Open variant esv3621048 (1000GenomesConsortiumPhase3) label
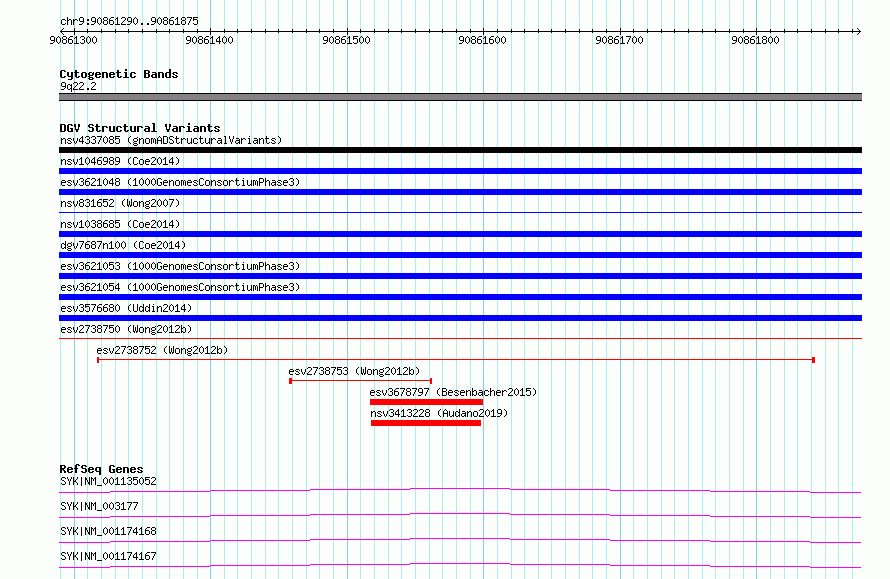The image size is (890, 579). [180, 182]
